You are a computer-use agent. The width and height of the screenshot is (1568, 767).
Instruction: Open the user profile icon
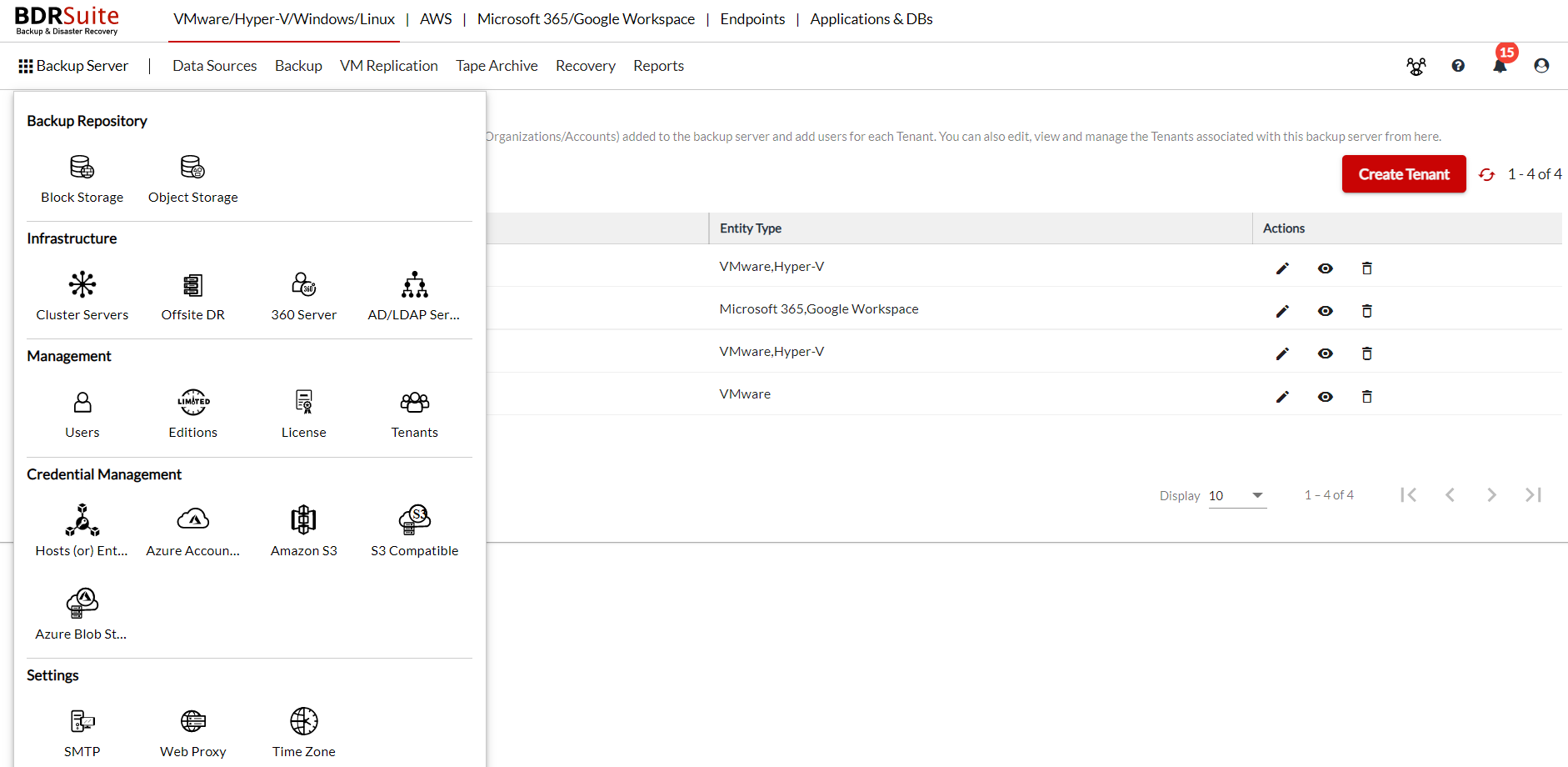point(1541,66)
